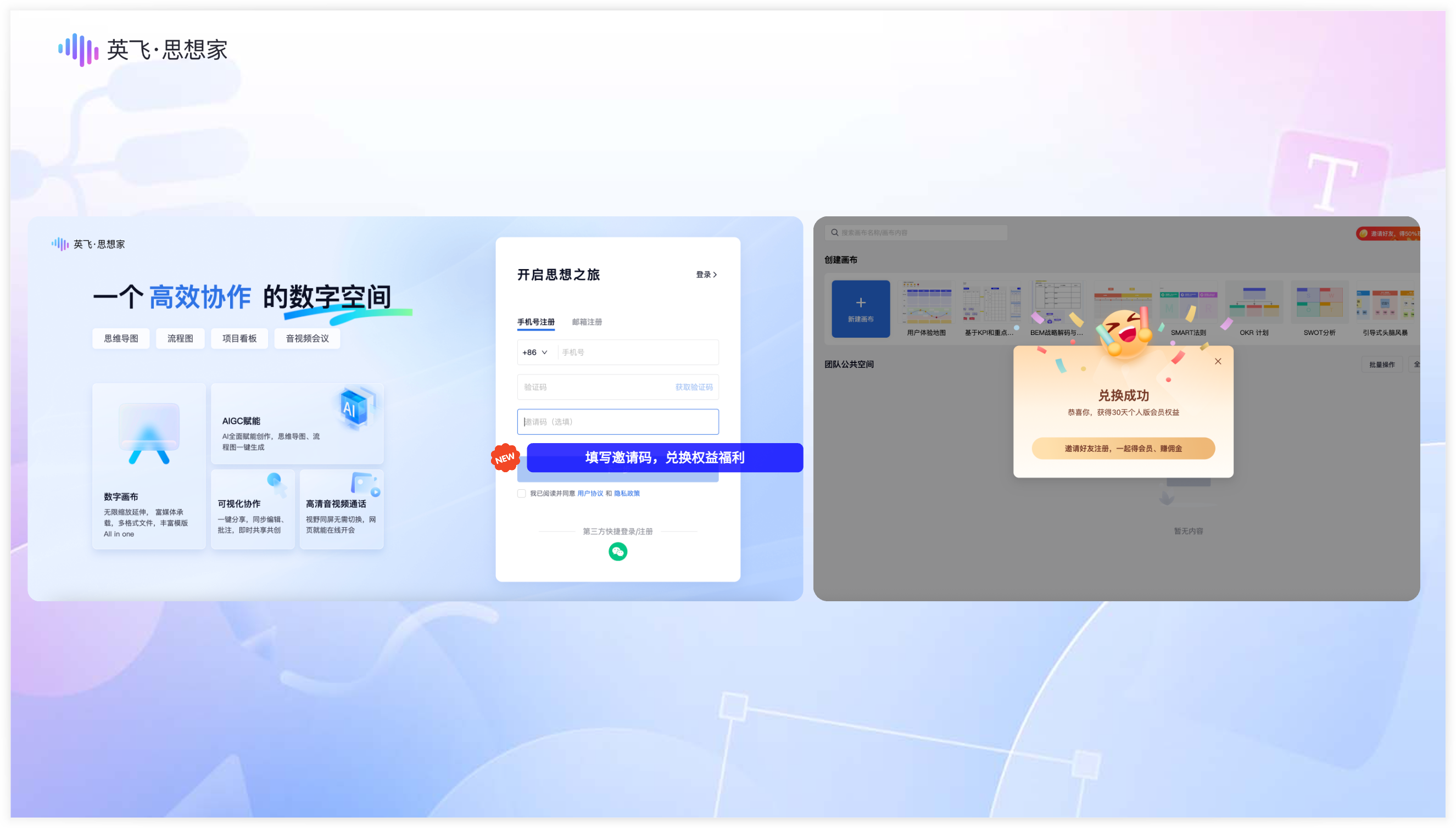
Task: Click the 邀请码（选填）input field
Action: pos(618,421)
